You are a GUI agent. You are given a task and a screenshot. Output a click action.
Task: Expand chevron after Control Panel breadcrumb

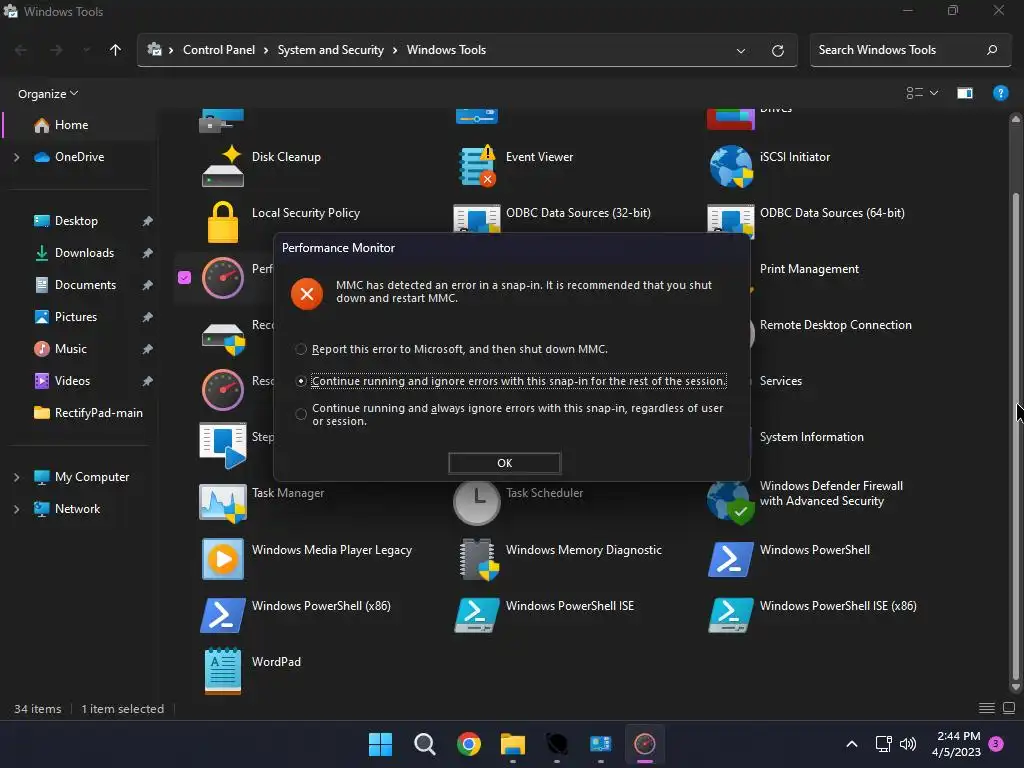(x=266, y=50)
